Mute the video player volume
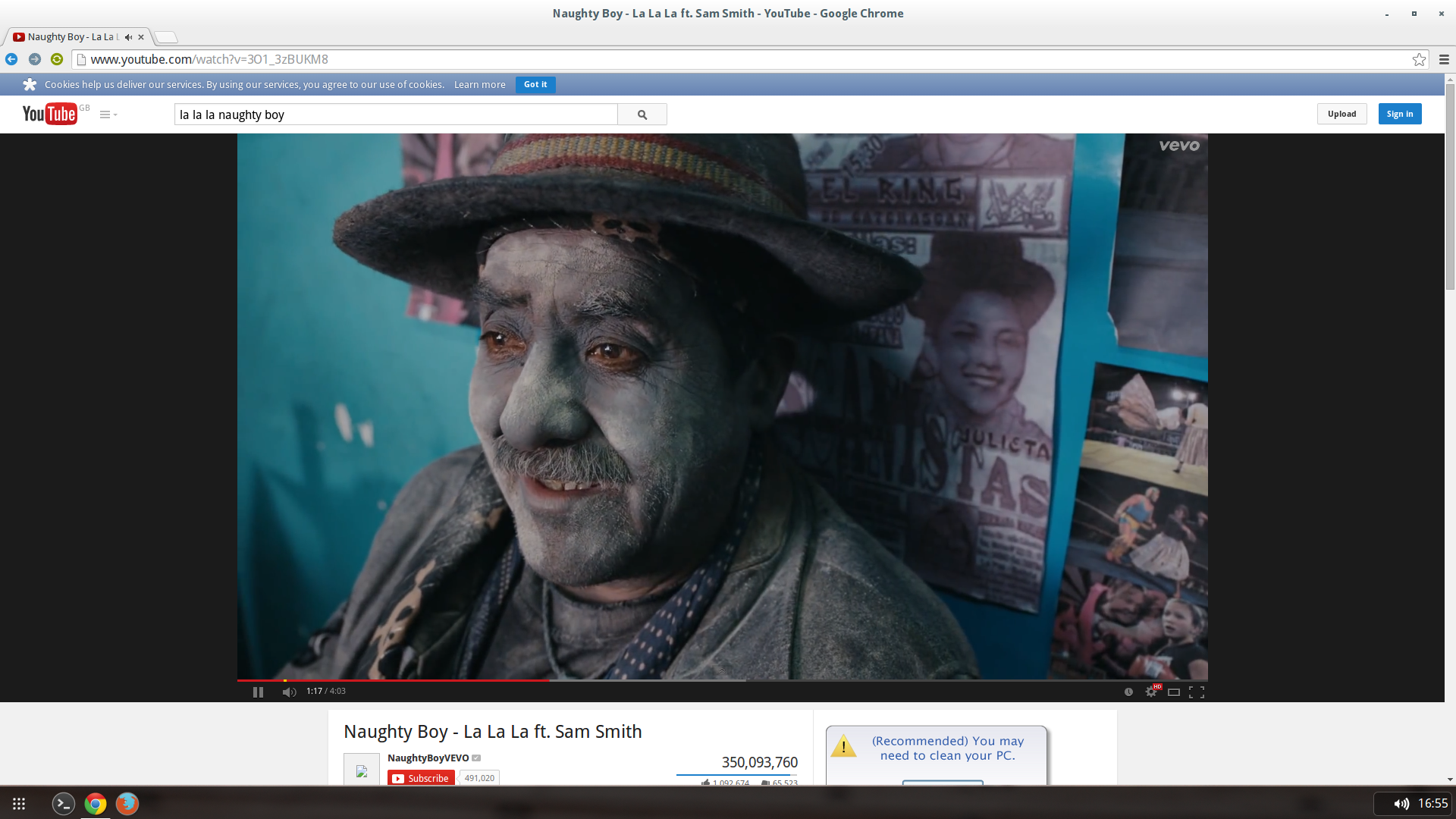 [x=289, y=692]
